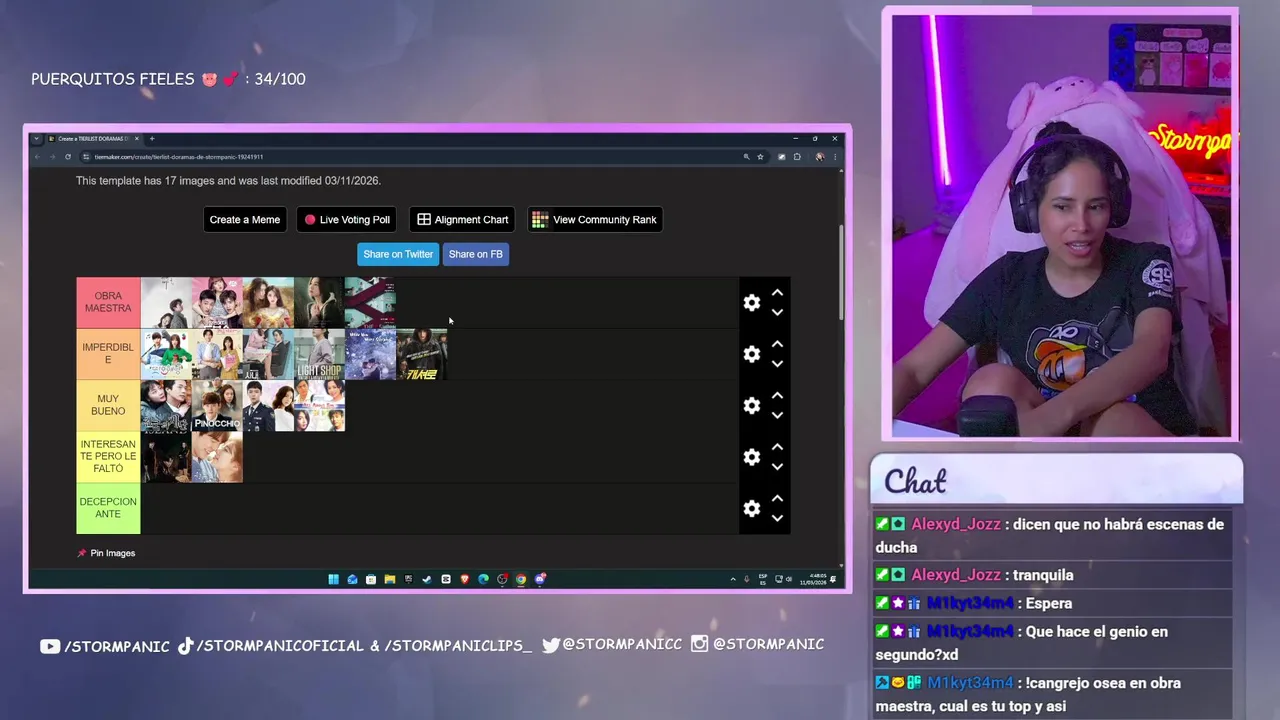Open Steam from the taskbar

pos(427,579)
